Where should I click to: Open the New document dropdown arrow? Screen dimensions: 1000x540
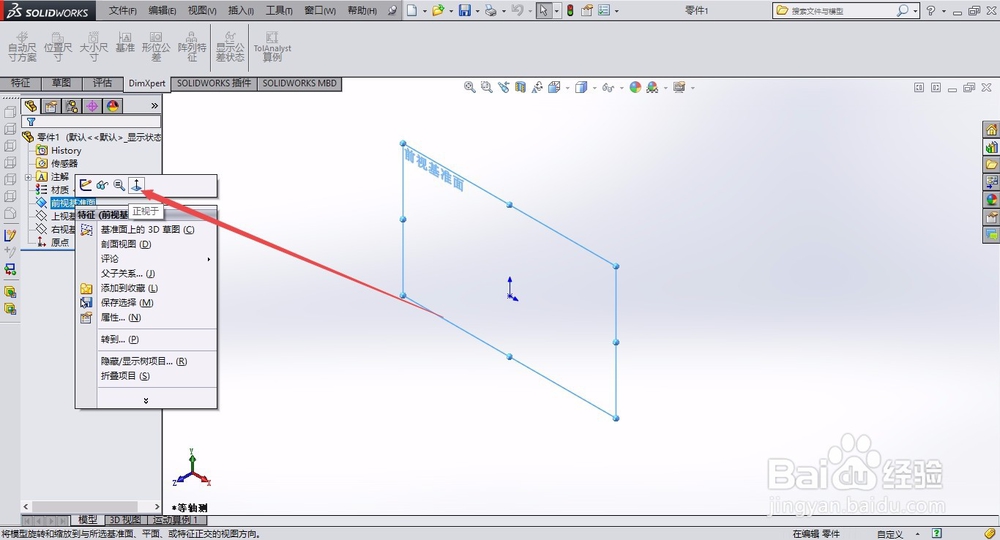(424, 11)
